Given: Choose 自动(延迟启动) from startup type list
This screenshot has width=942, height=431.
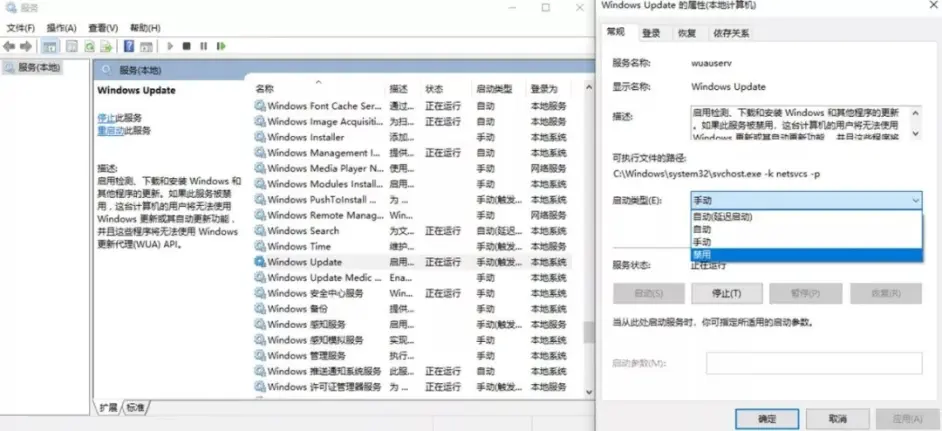Looking at the screenshot, I should (806, 217).
